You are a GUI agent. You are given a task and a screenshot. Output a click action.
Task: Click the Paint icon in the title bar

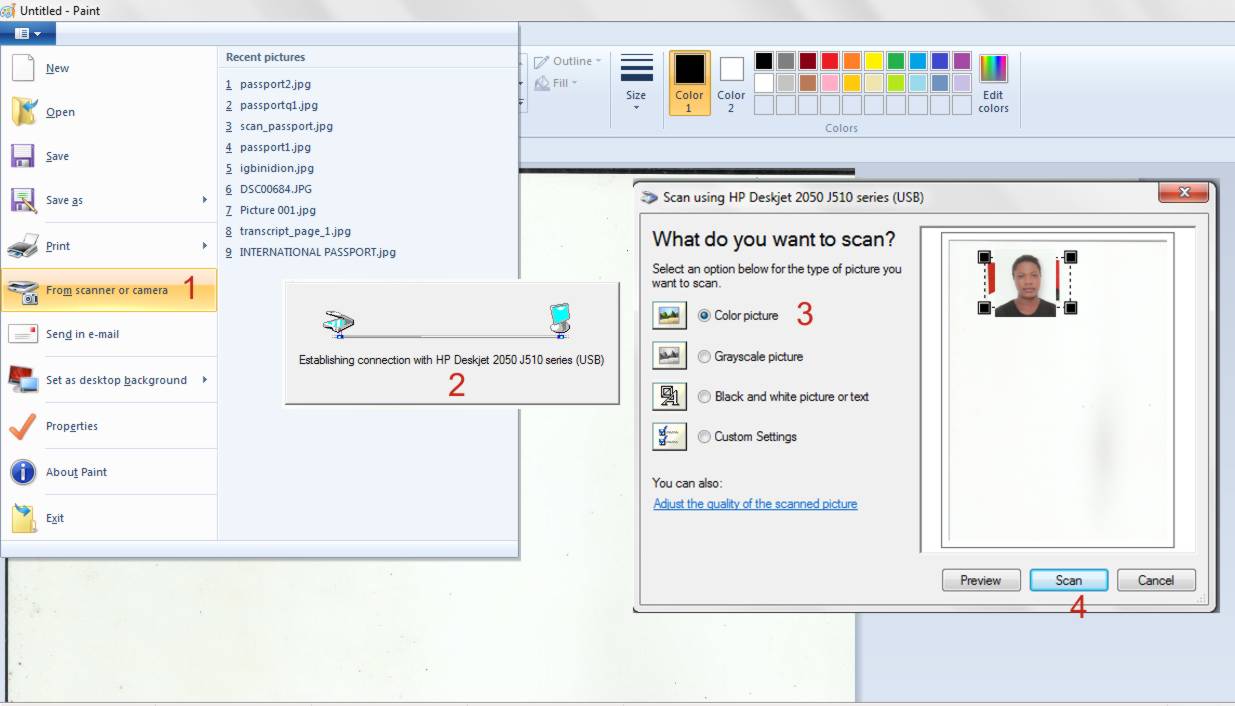pos(8,10)
